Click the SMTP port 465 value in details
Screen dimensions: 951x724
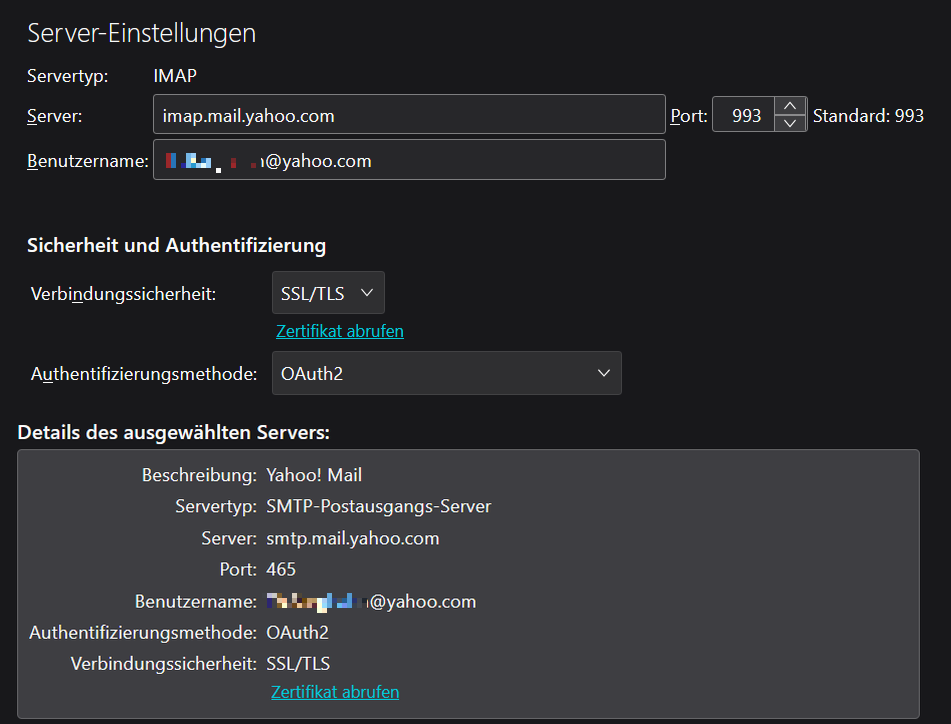click(281, 570)
